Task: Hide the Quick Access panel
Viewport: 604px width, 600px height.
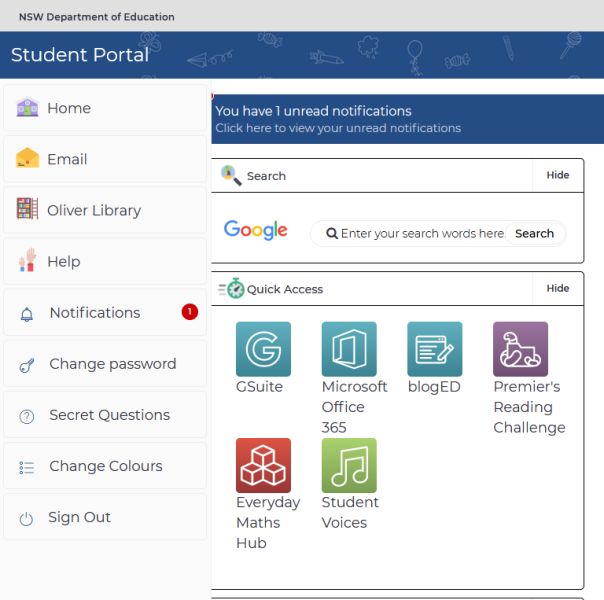Action: (x=558, y=288)
